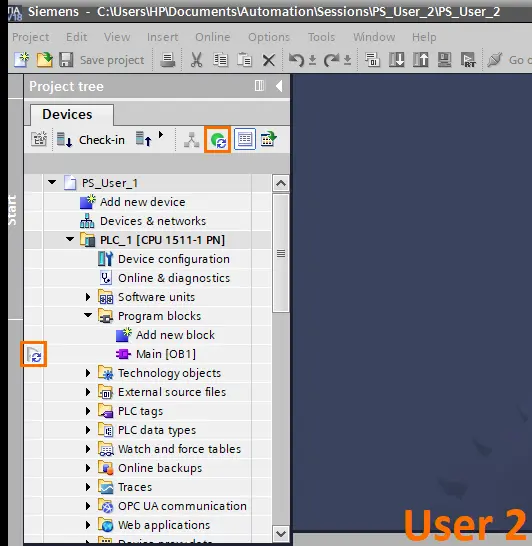Click the refresh marker icon beside Main [OB1]
The height and width of the screenshot is (546, 532).
(x=34, y=354)
